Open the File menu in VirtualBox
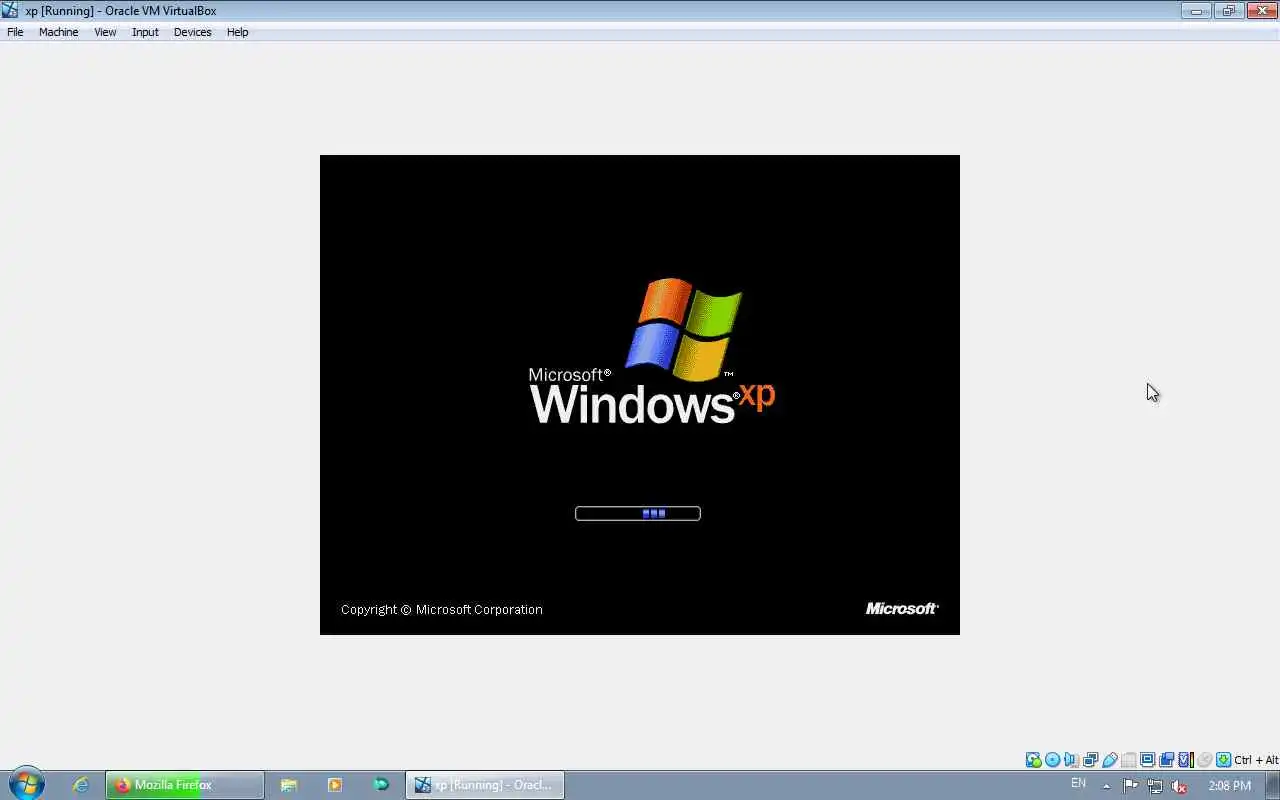Screen dimensions: 1280x800 pyautogui.click(x=15, y=32)
